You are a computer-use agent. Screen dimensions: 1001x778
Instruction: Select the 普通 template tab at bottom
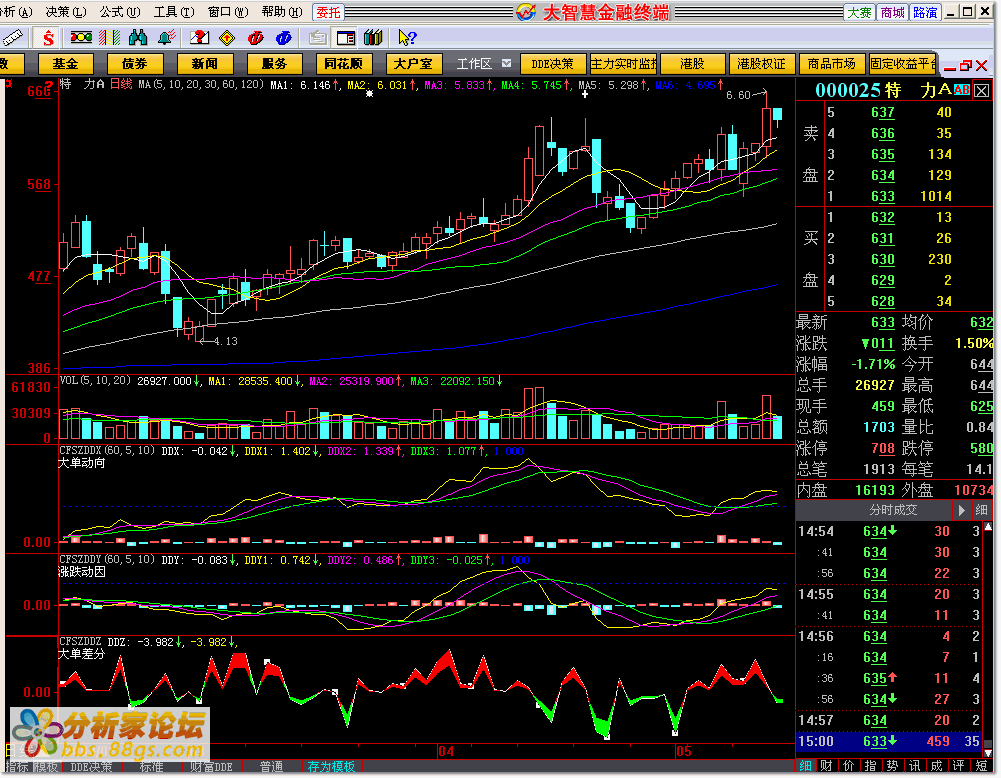coord(271,767)
